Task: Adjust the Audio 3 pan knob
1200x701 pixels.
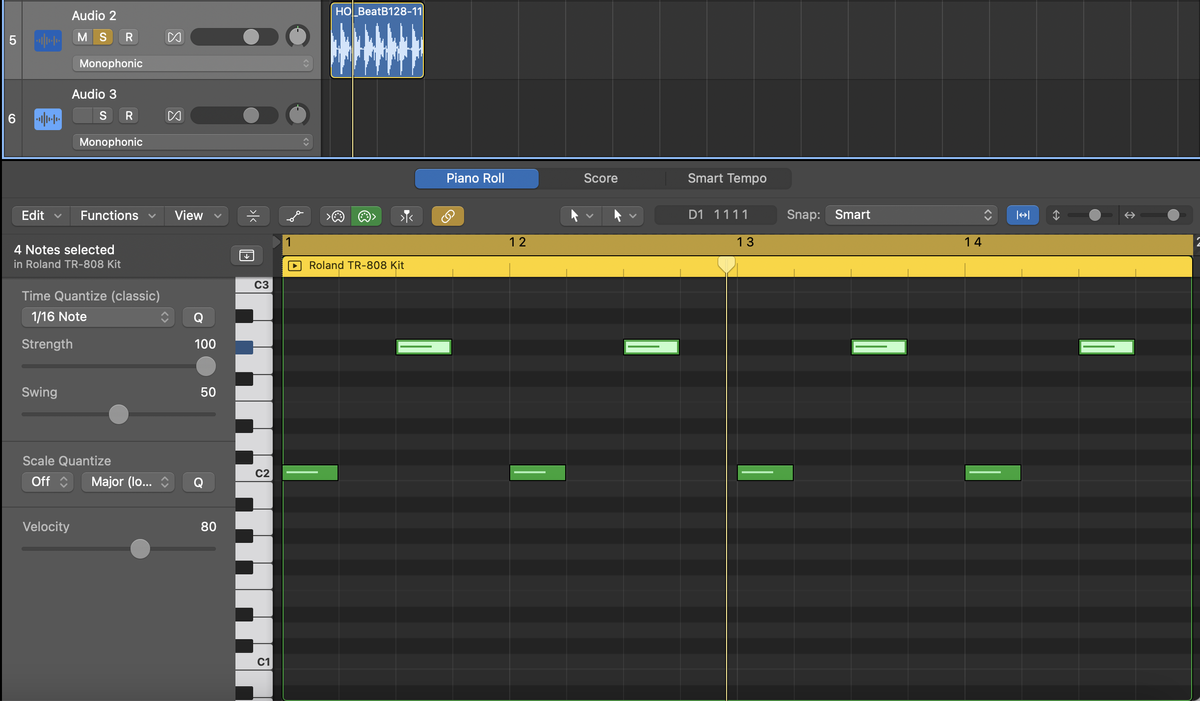Action: tap(297, 115)
